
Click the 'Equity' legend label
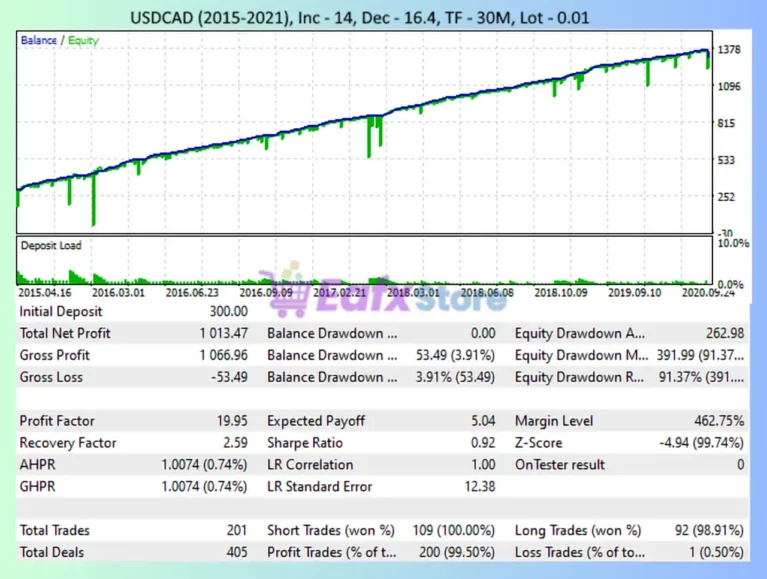[x=83, y=41]
